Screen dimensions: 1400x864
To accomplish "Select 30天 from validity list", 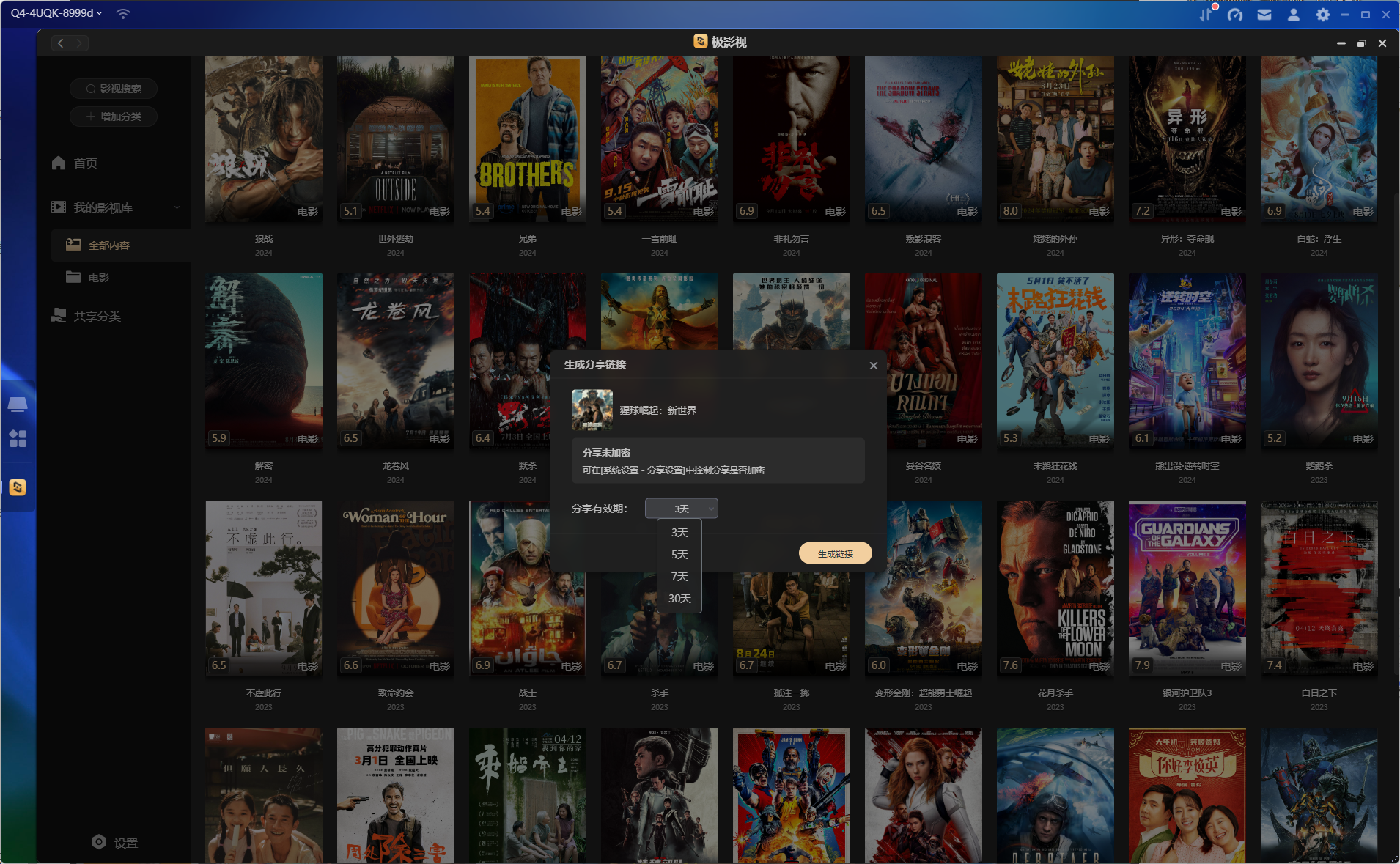I will point(679,599).
